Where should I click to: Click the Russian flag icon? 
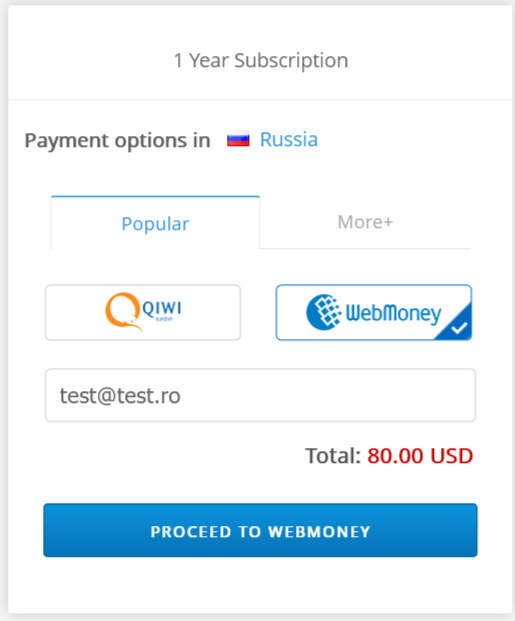click(x=238, y=140)
